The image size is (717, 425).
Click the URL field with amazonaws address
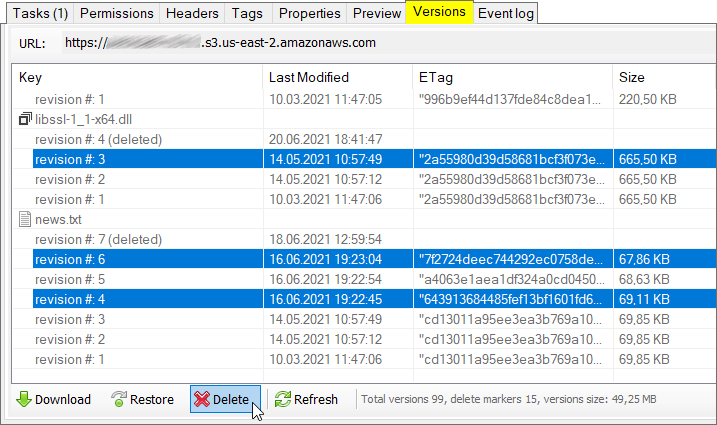pyautogui.click(x=389, y=43)
